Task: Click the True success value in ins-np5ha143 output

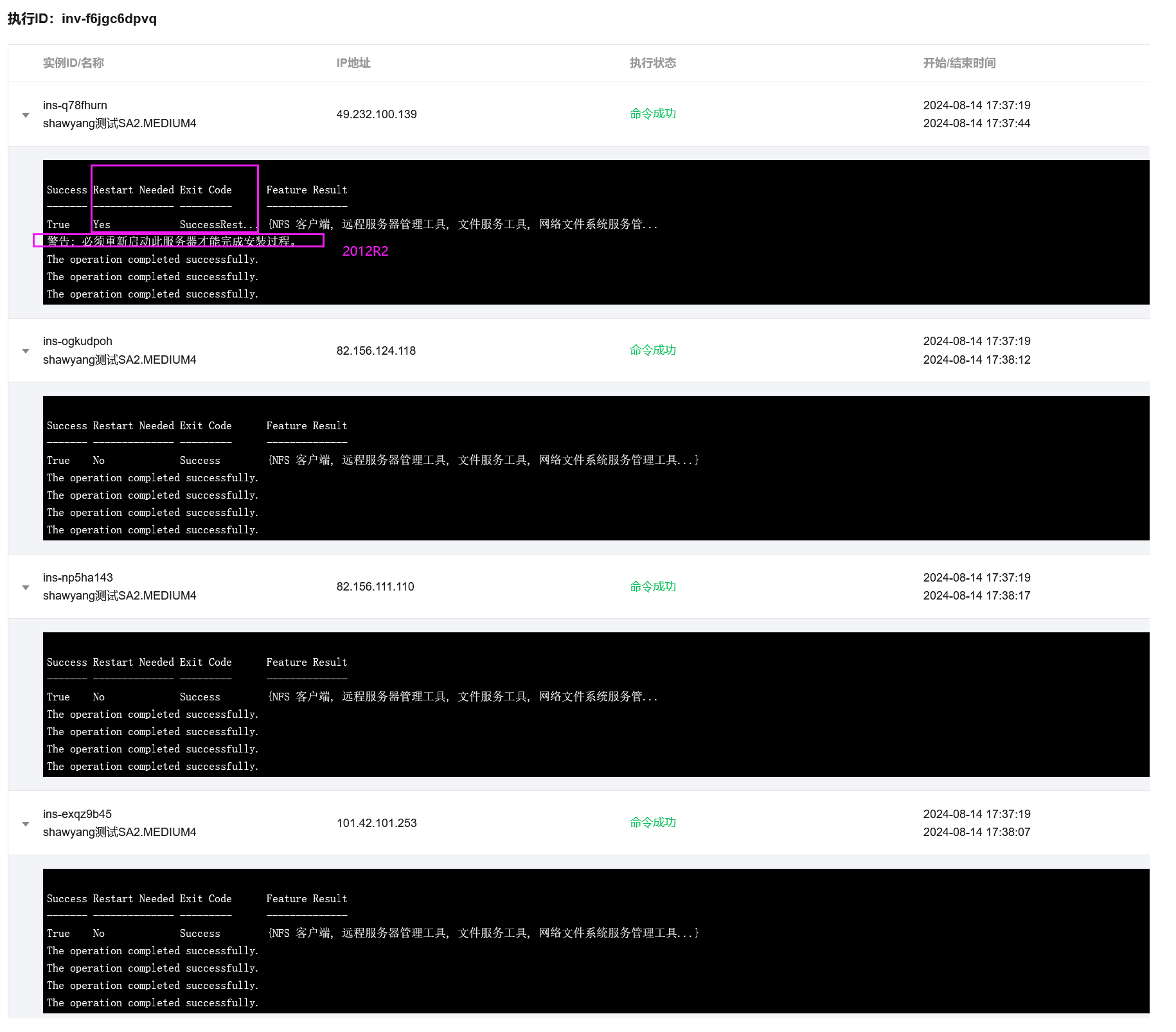Action: coord(58,697)
